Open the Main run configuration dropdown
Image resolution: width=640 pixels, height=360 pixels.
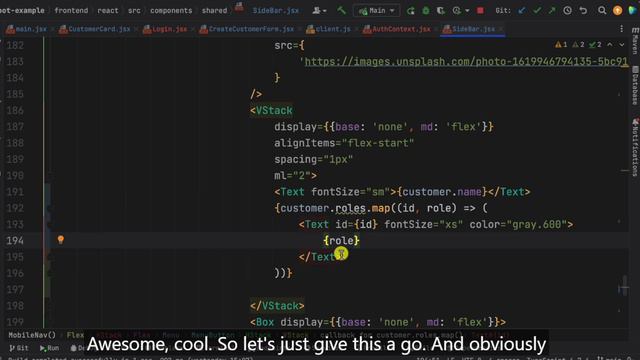376,11
